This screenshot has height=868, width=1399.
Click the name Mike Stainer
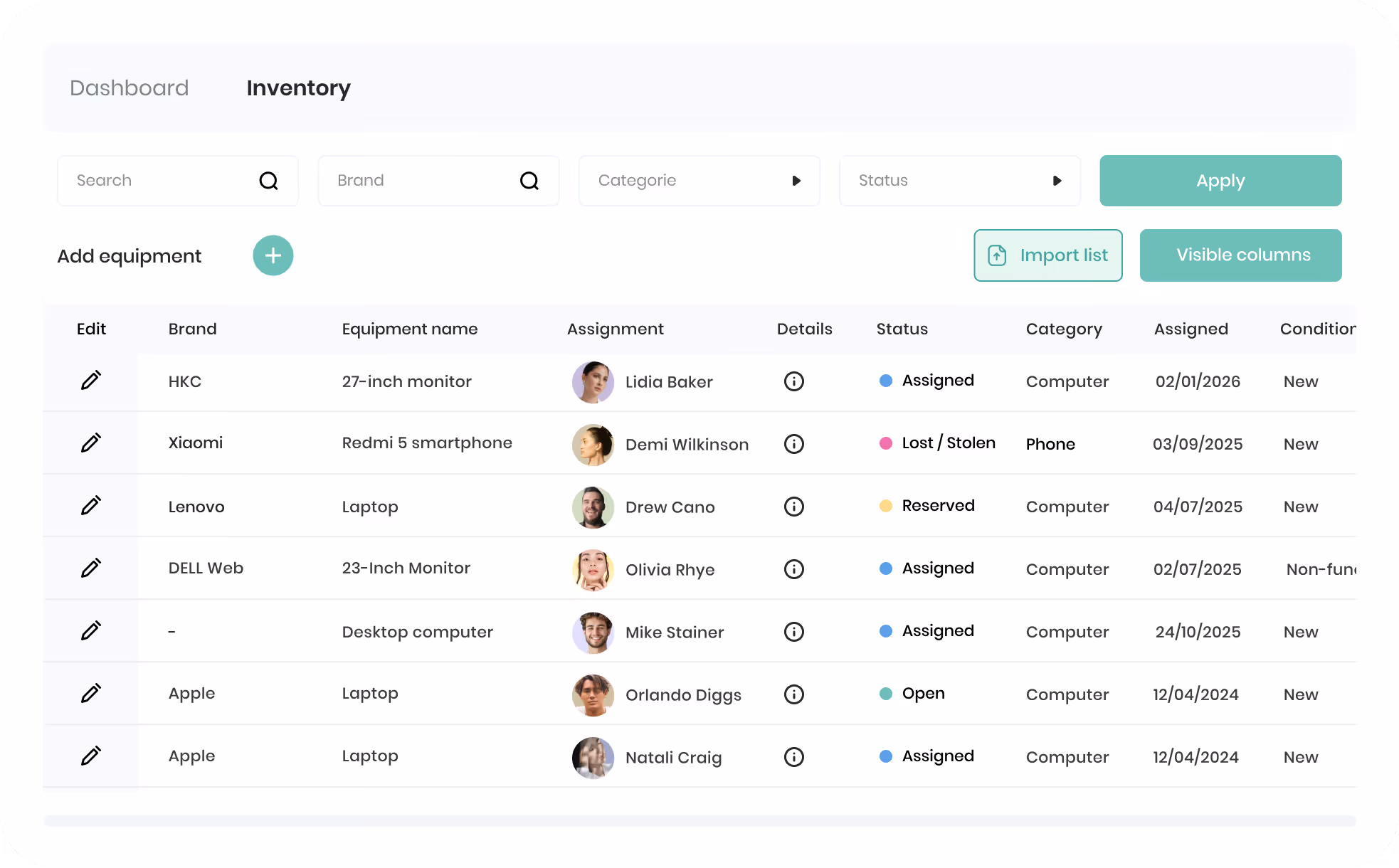pyautogui.click(x=675, y=633)
